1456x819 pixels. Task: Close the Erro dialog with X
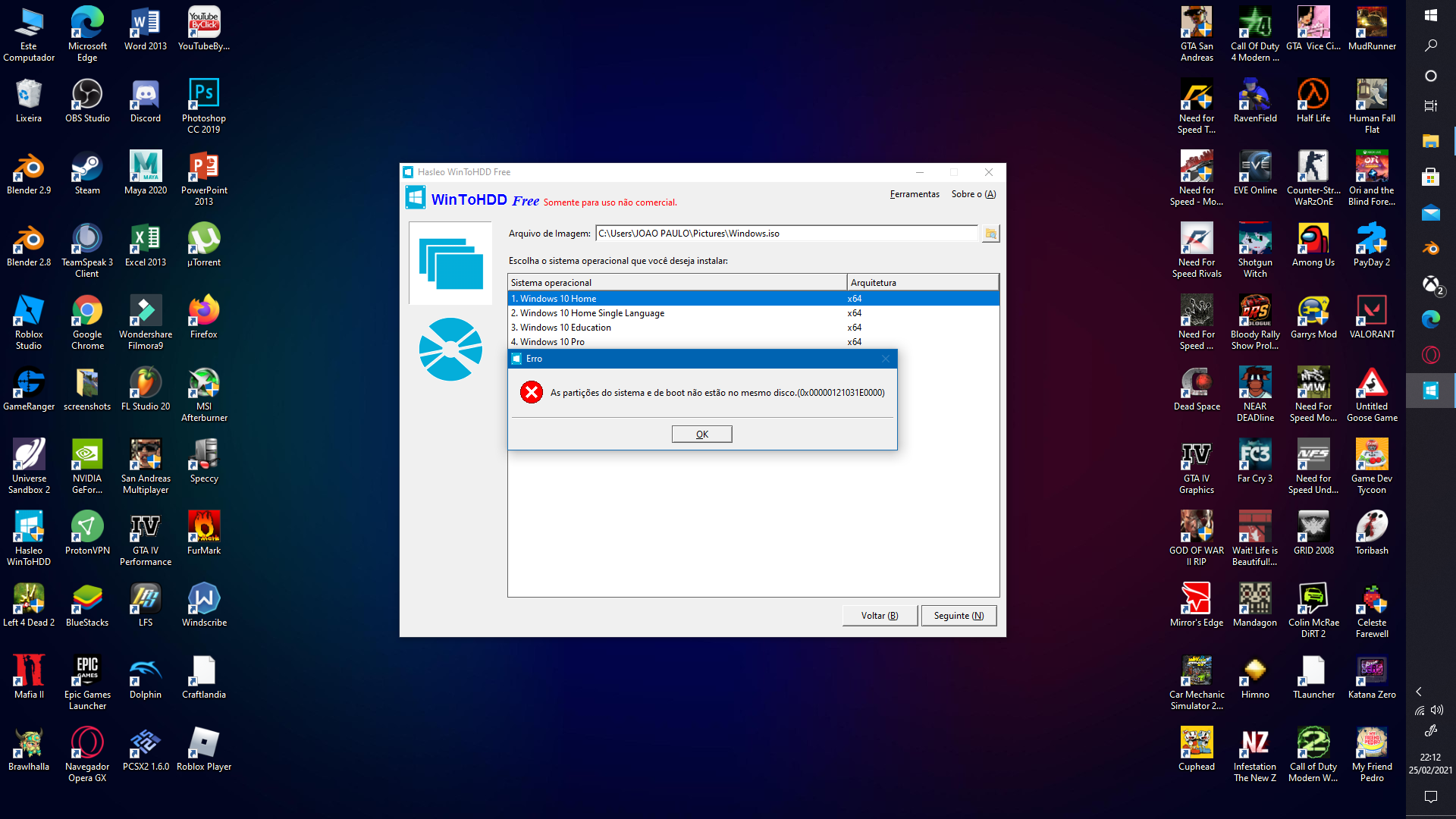(x=886, y=359)
